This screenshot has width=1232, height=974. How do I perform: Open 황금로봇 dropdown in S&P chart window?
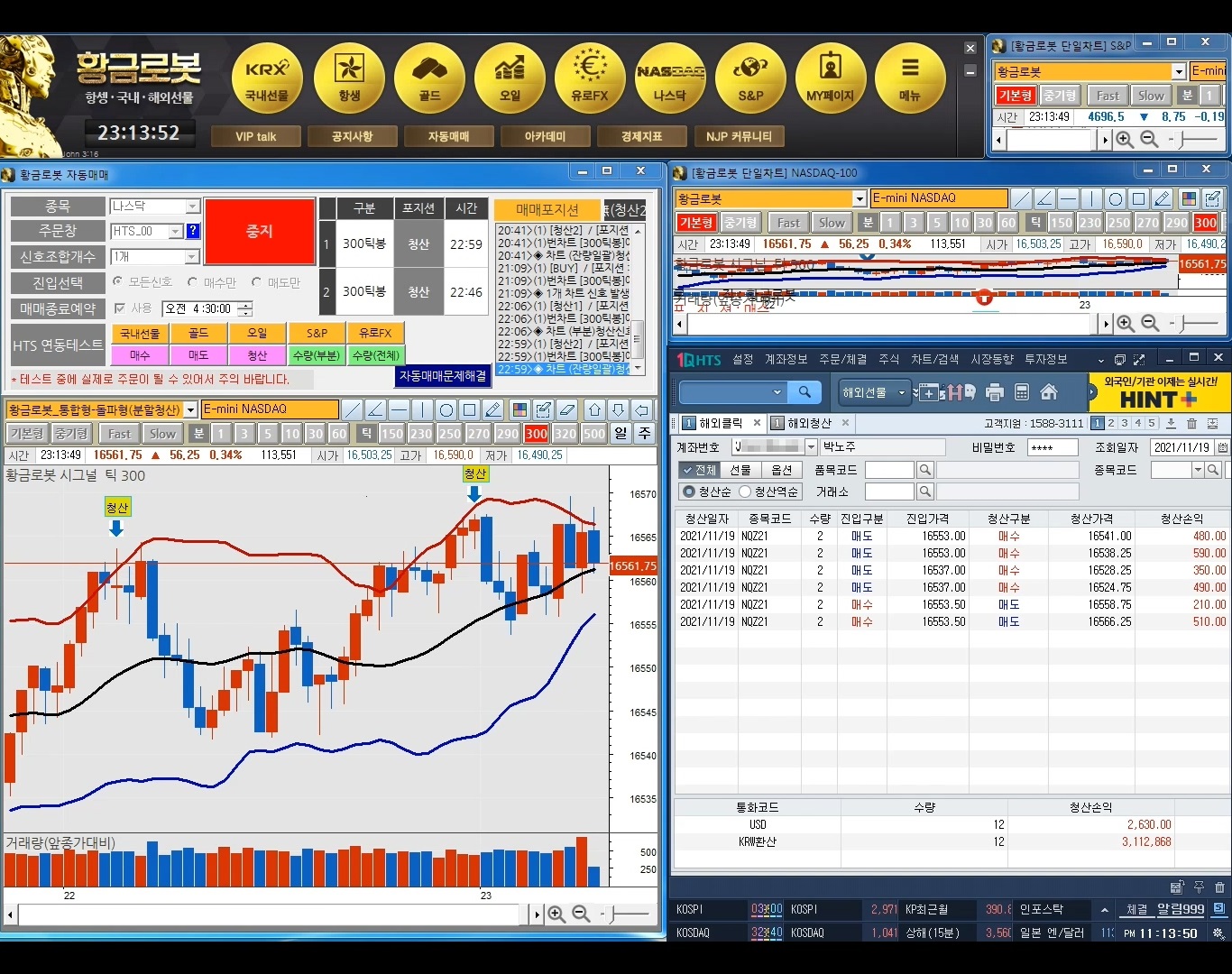pos(1179,71)
